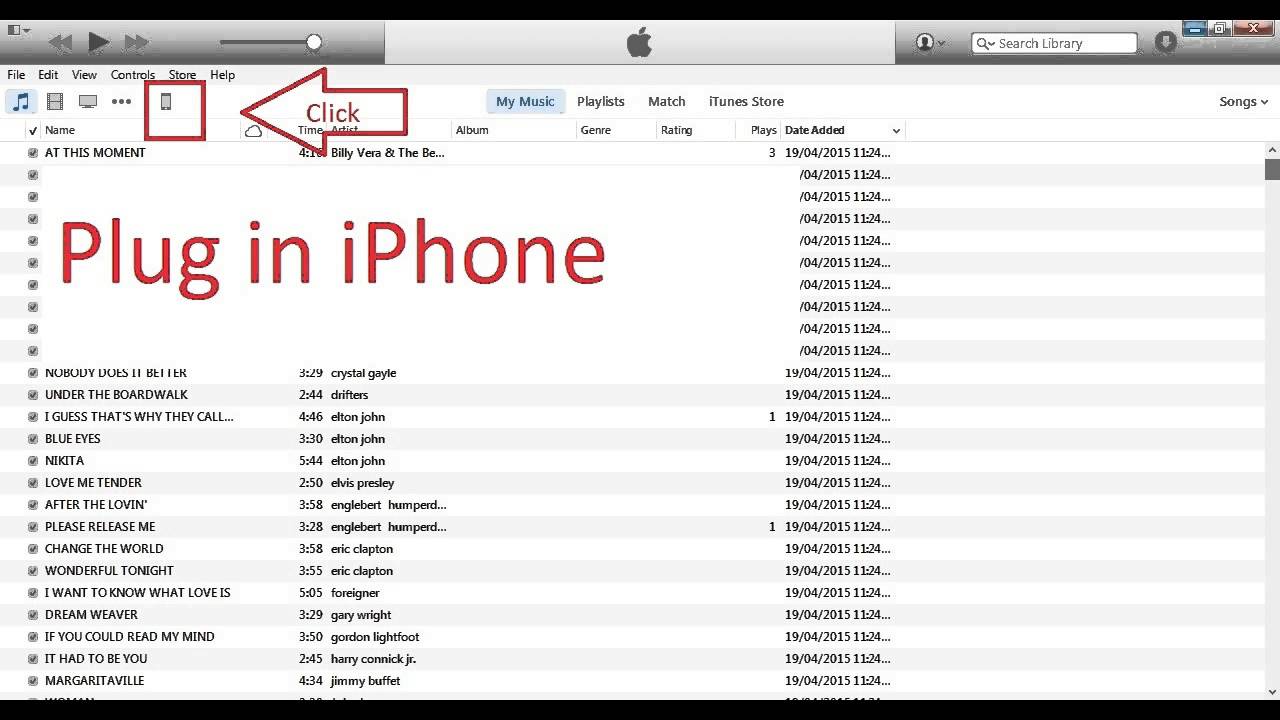1280x720 pixels.
Task: Select the My Music tab
Action: 525,101
